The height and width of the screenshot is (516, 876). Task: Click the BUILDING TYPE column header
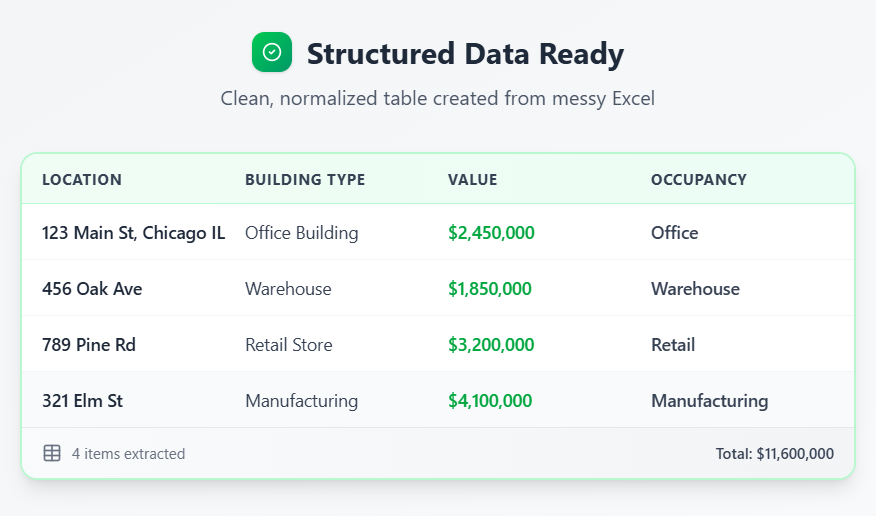coord(305,180)
